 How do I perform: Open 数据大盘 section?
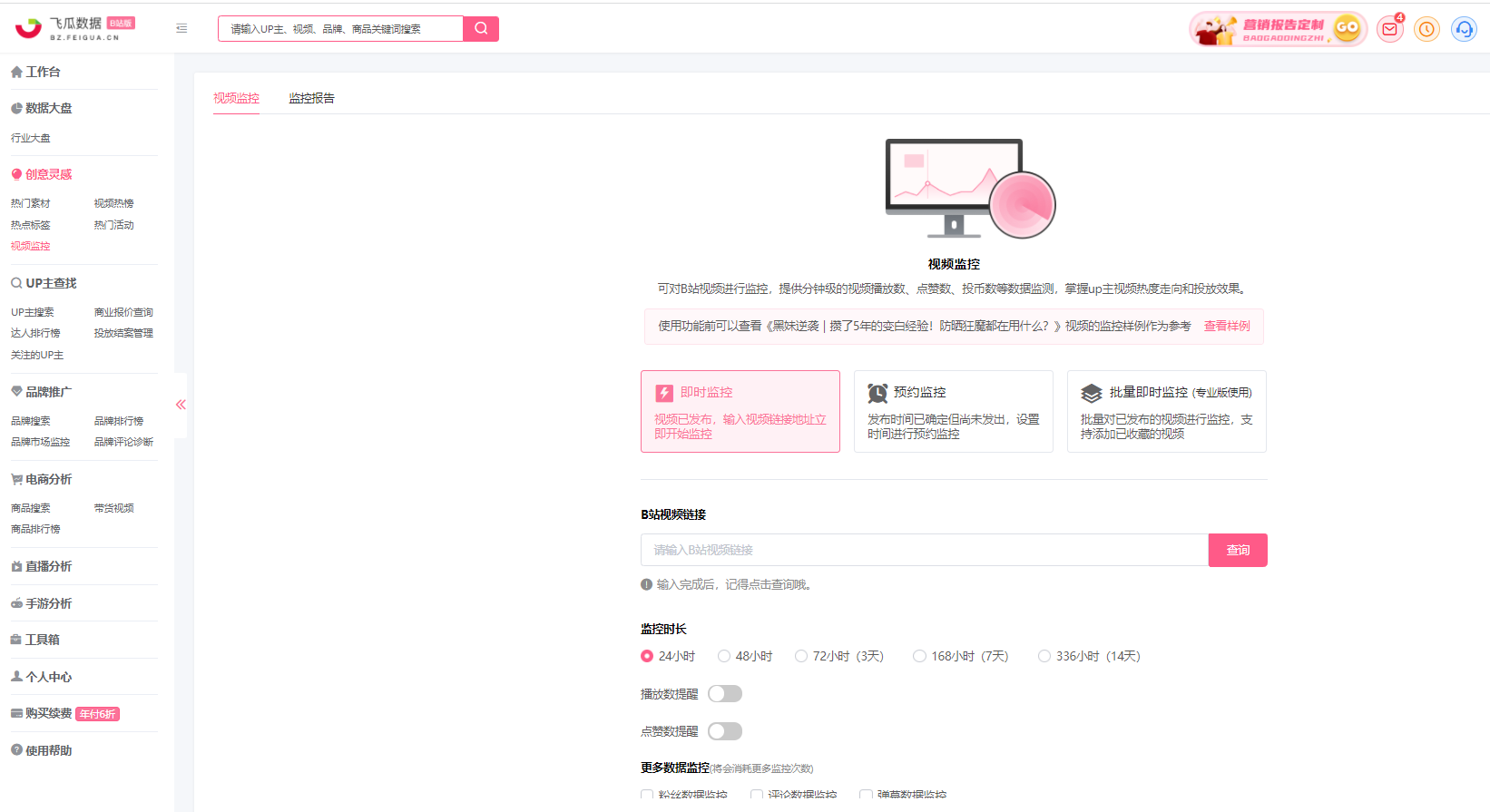tap(42, 108)
